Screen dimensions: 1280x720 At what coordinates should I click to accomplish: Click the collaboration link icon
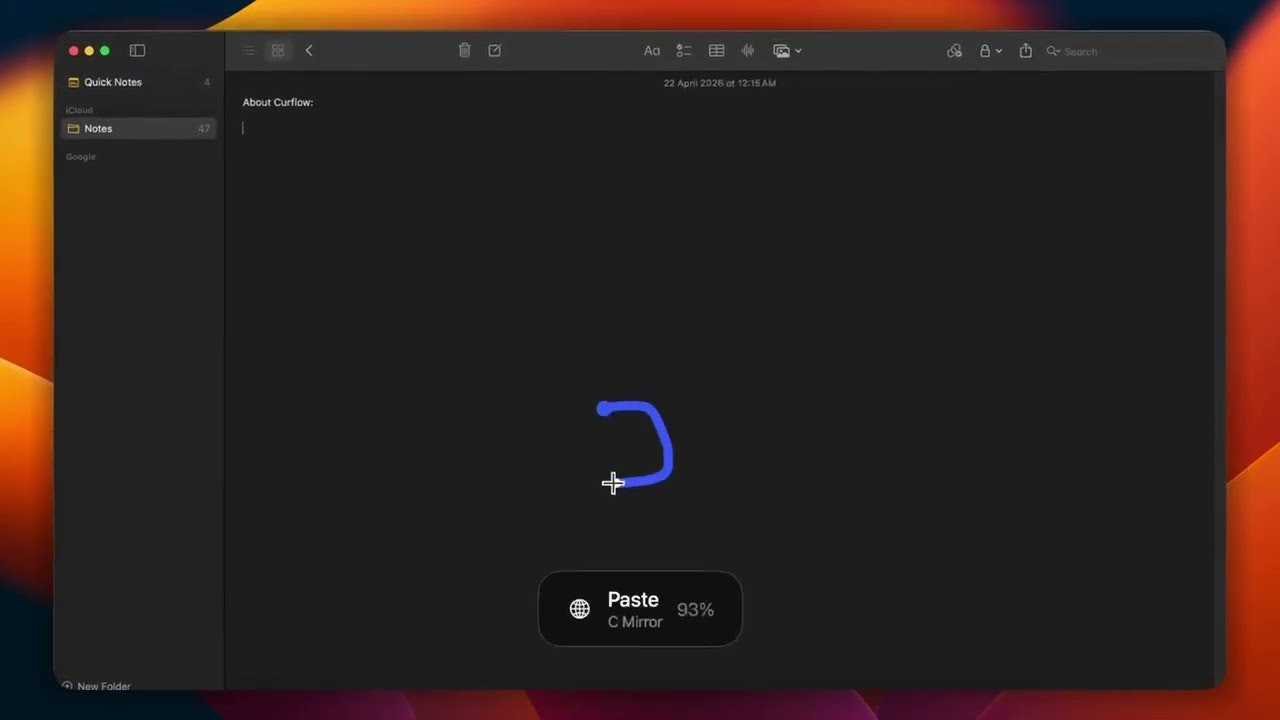pyautogui.click(x=954, y=51)
